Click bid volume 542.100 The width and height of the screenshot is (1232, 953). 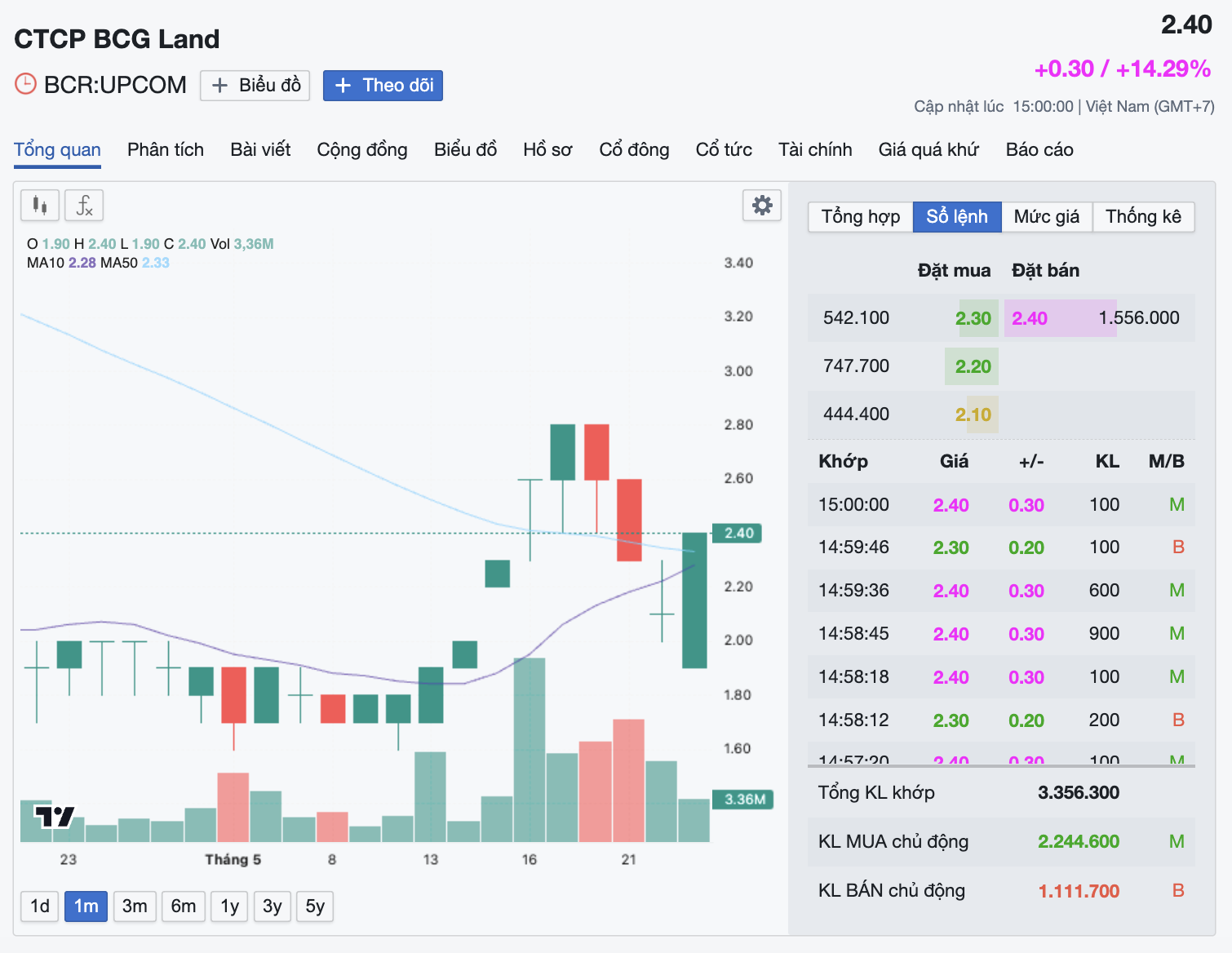tap(856, 318)
